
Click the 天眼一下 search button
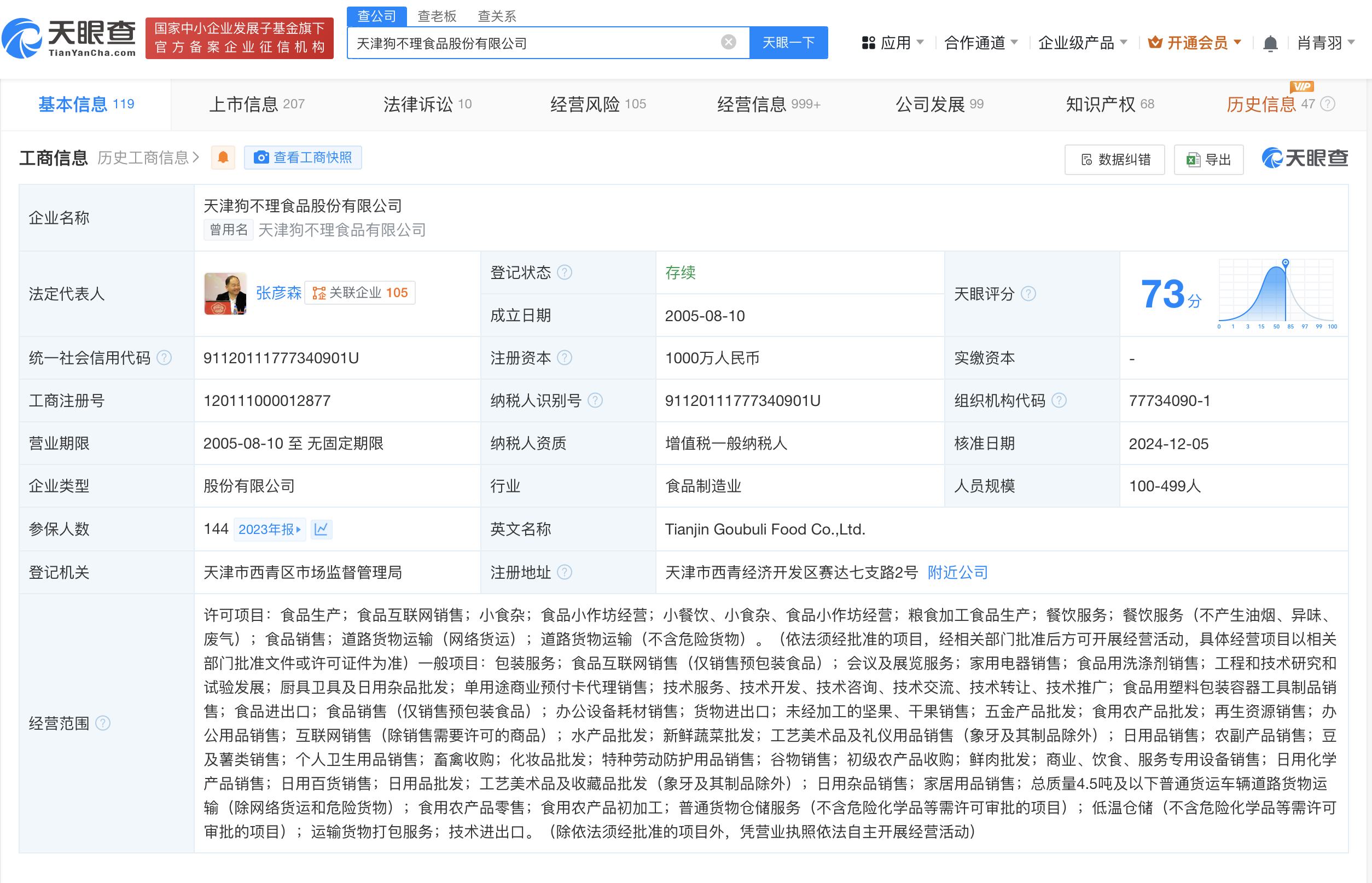click(x=788, y=43)
